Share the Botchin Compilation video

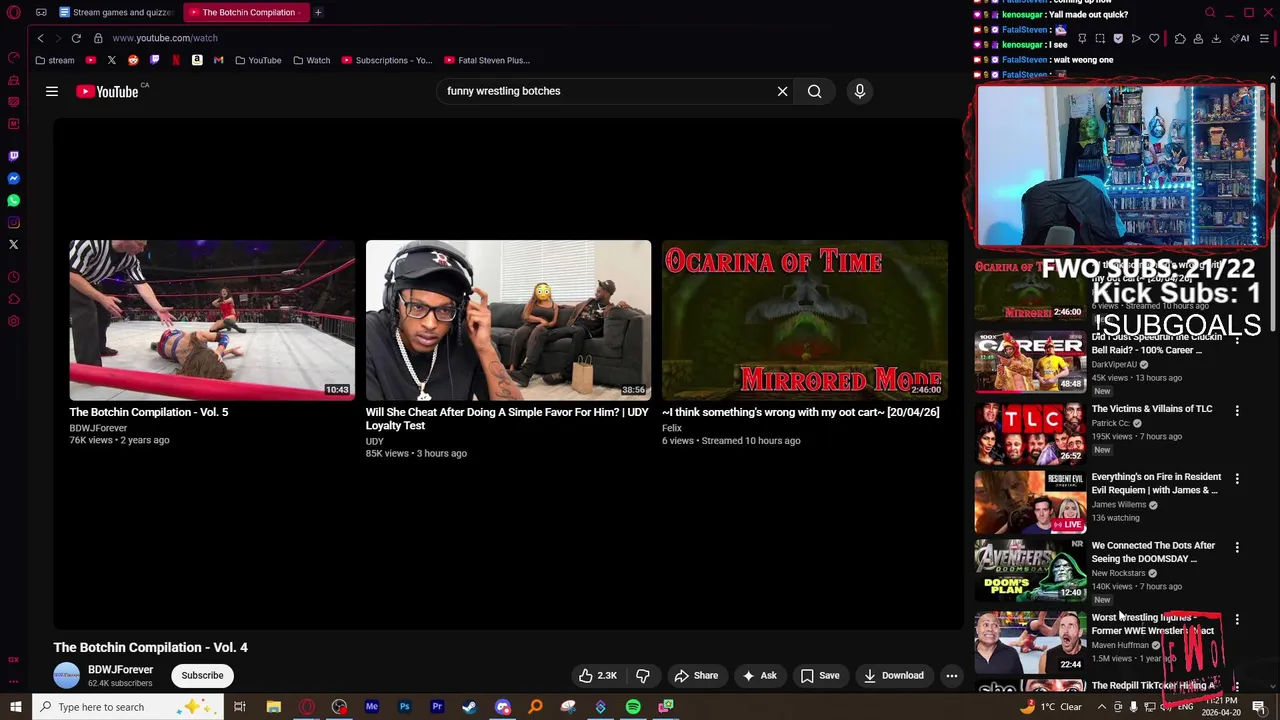pyautogui.click(x=696, y=676)
